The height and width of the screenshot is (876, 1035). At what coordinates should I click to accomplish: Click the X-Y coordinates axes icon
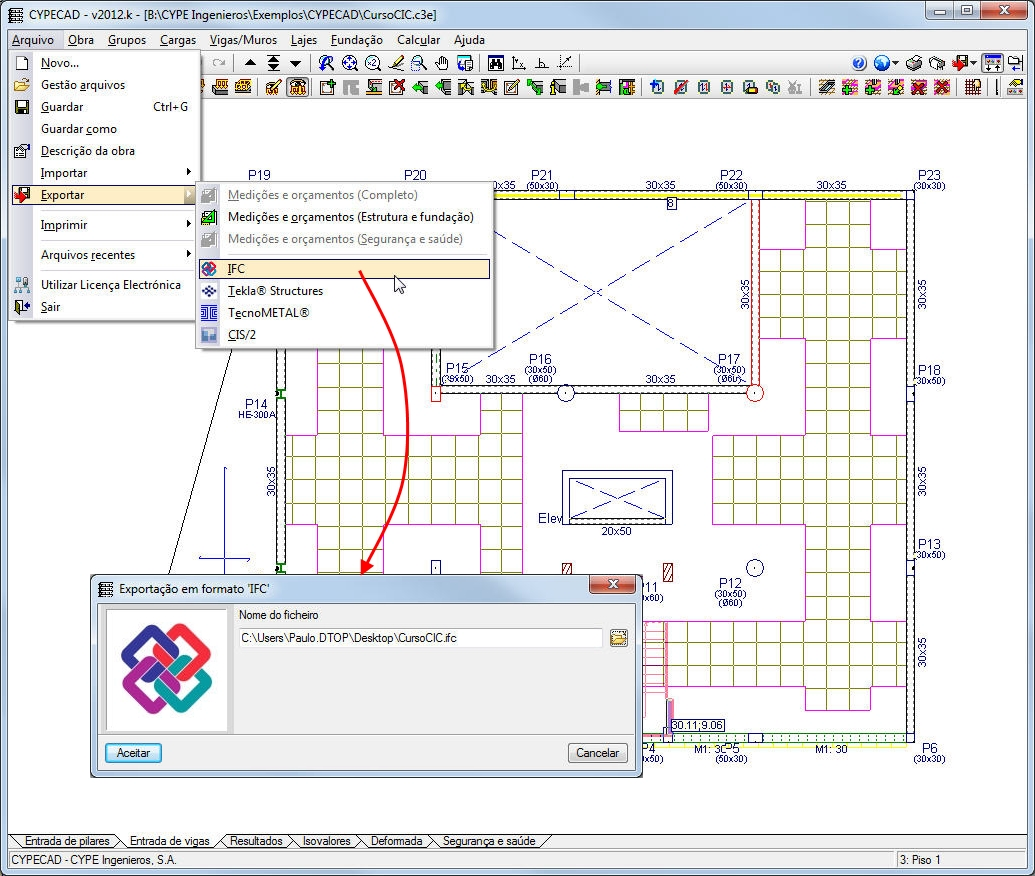click(519, 63)
